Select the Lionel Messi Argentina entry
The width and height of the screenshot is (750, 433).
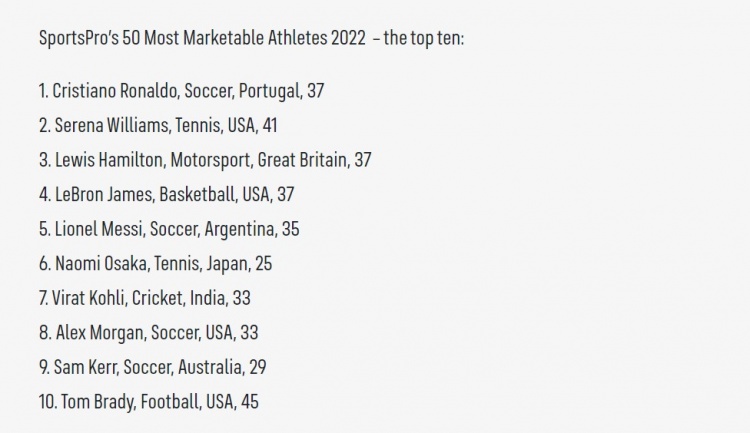point(169,229)
